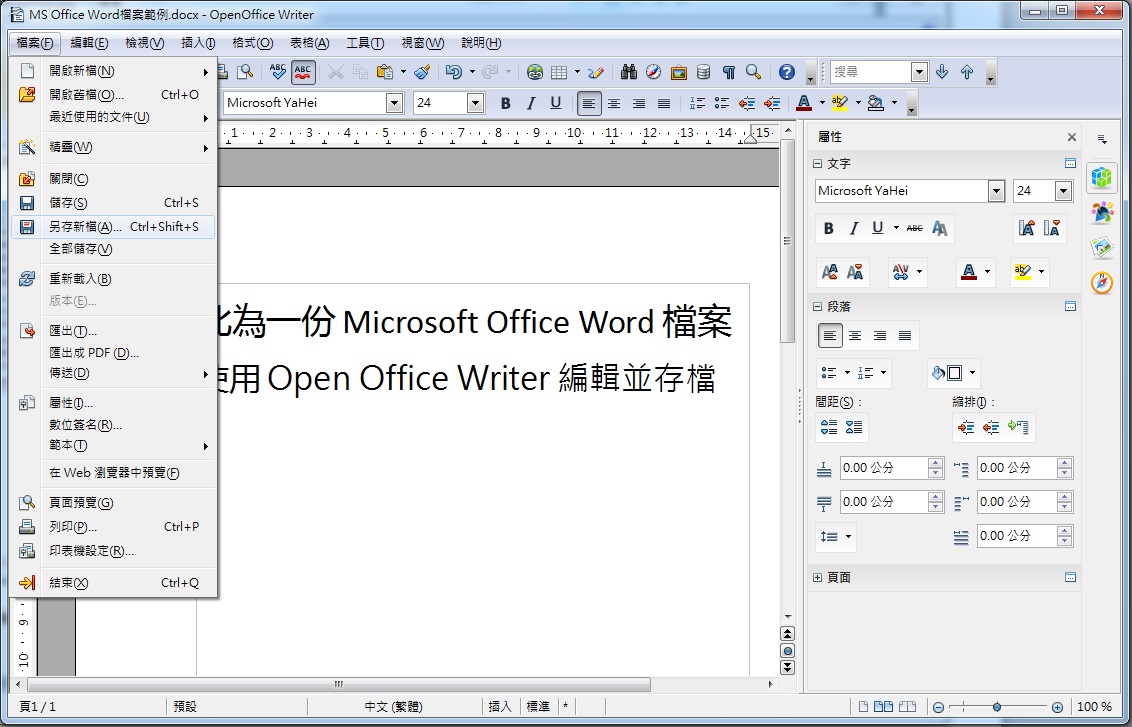This screenshot has height=727, width=1132.
Task: Select 另存新檔 from the File menu
Action: pyautogui.click(x=85, y=227)
